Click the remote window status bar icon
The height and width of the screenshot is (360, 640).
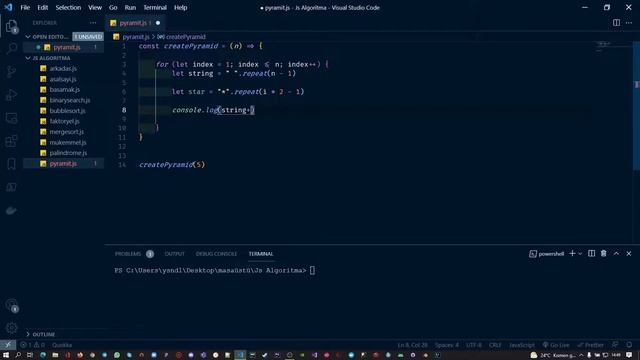pyautogui.click(x=8, y=345)
